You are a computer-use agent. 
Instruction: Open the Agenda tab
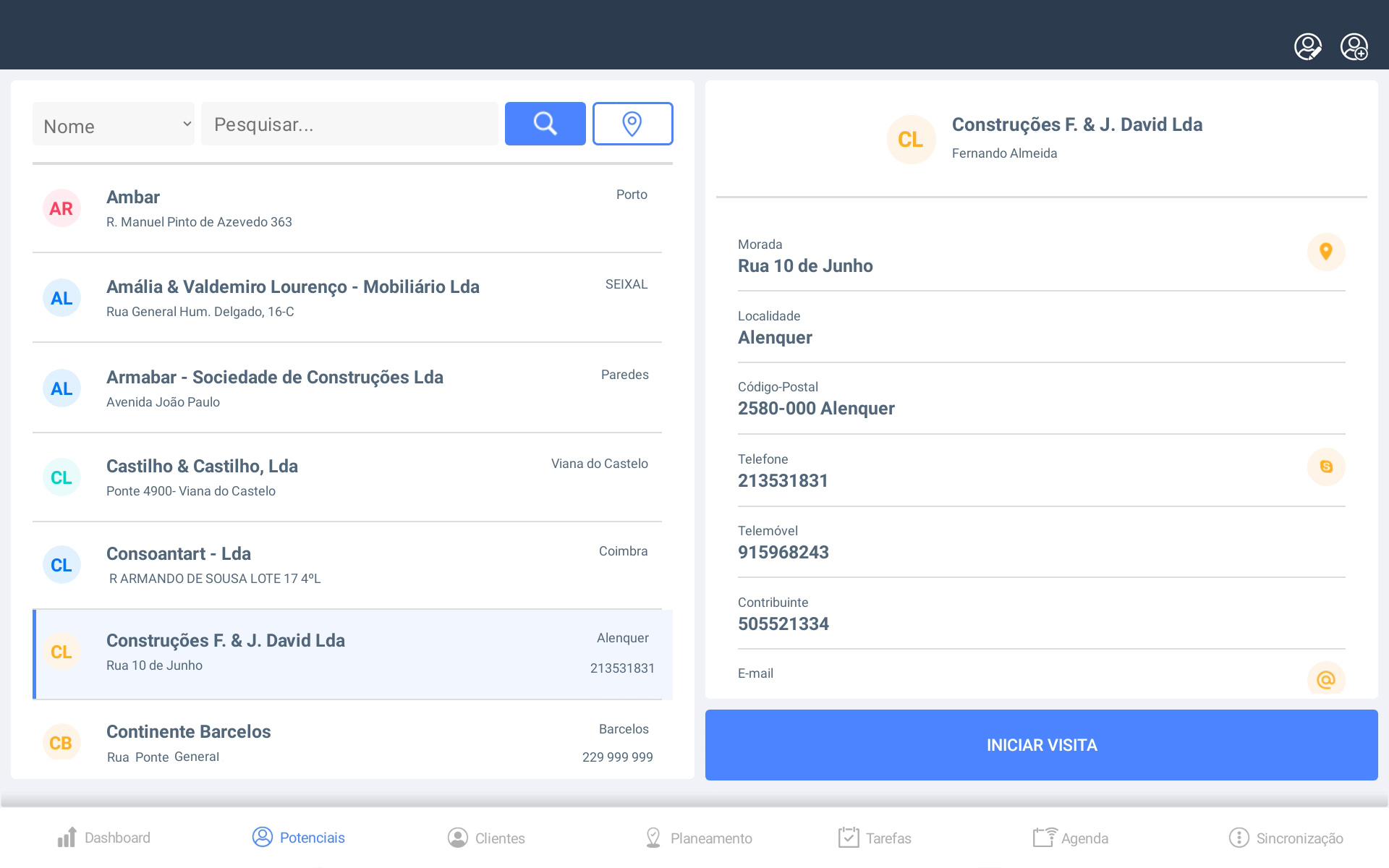(1071, 838)
